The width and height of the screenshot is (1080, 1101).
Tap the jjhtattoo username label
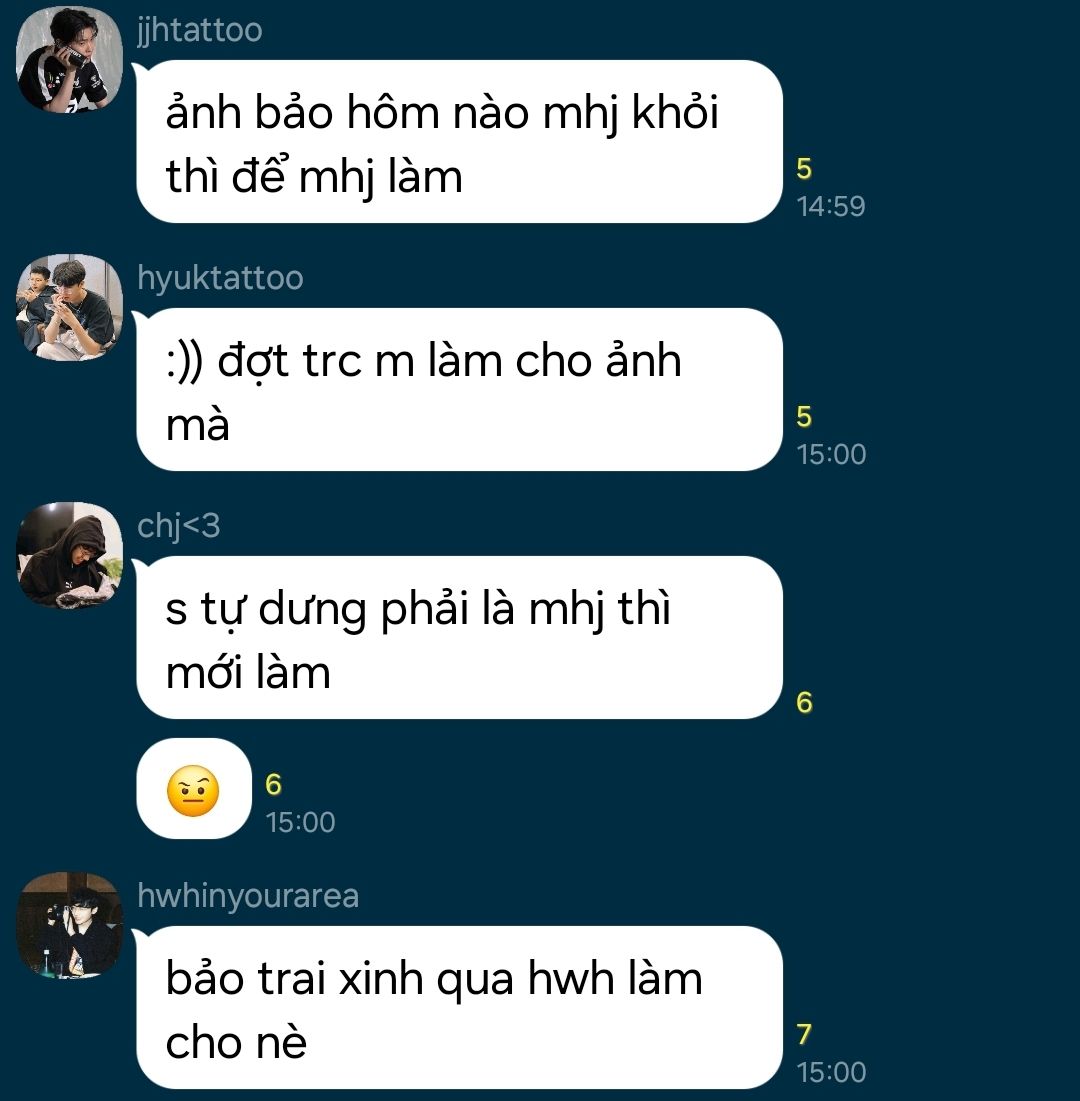coord(199,30)
